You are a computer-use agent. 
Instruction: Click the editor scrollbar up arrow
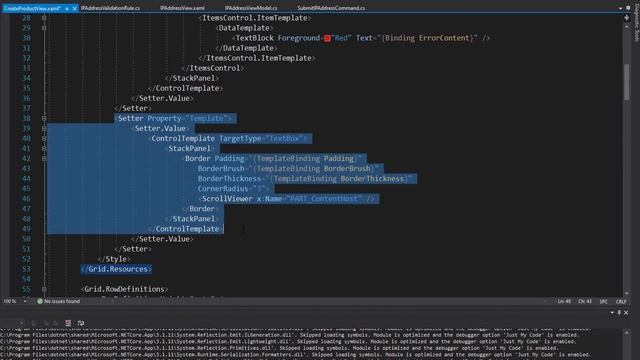click(x=627, y=27)
